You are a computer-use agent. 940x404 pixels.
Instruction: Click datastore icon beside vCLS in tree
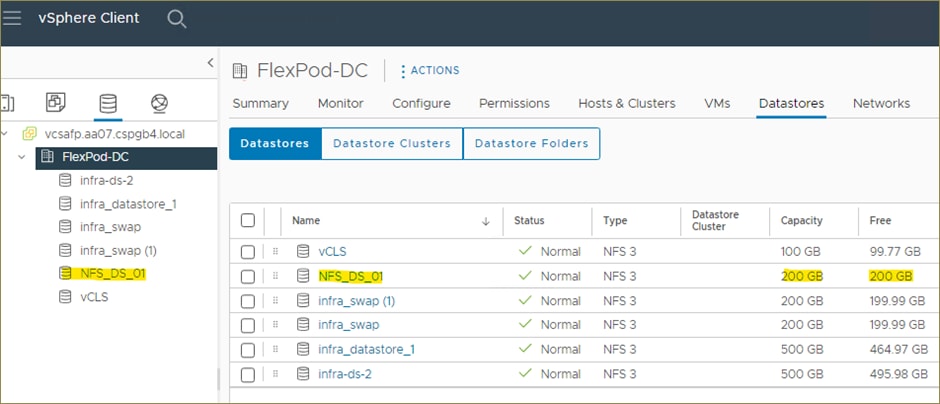65,297
